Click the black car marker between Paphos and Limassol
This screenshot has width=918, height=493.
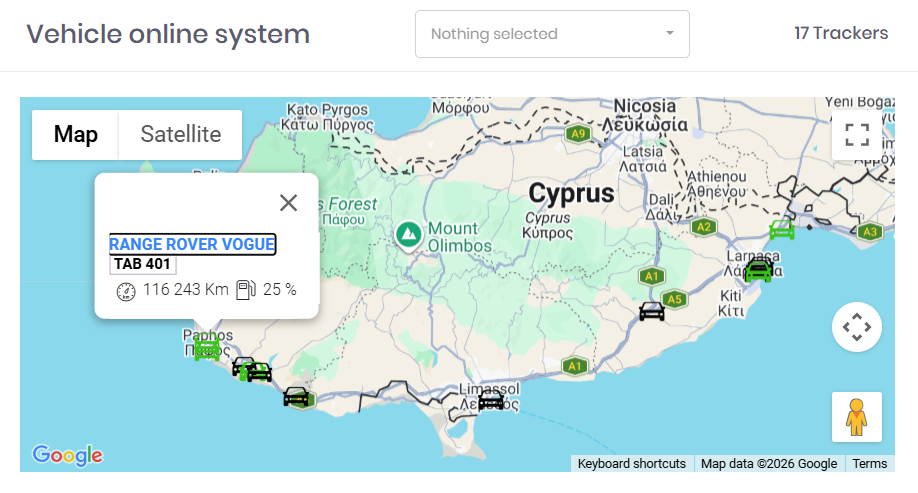point(296,396)
